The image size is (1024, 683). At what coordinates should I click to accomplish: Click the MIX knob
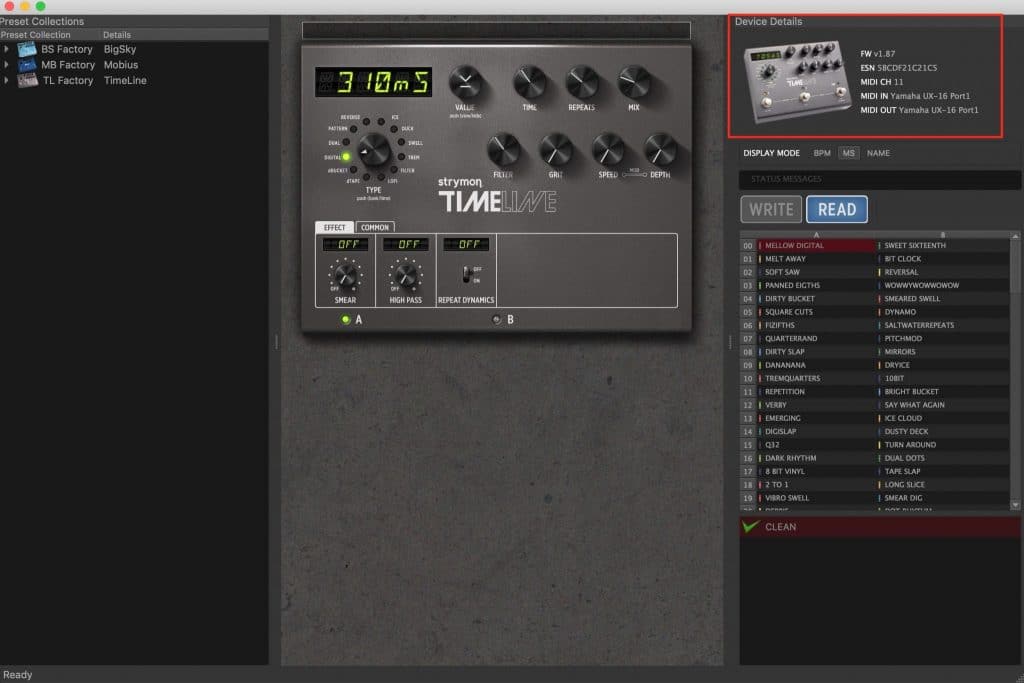(x=633, y=83)
